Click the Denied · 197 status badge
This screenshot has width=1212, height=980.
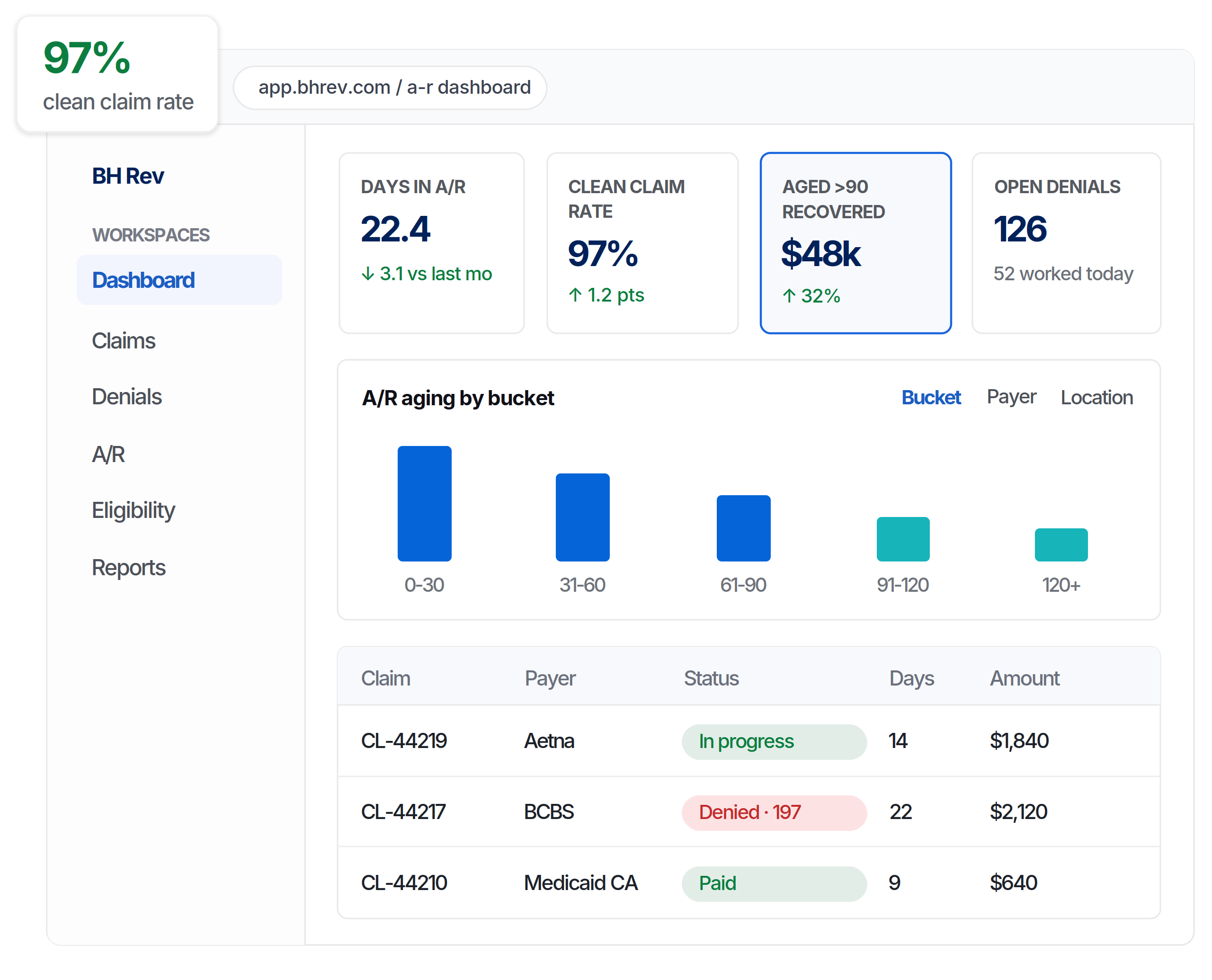(x=775, y=813)
